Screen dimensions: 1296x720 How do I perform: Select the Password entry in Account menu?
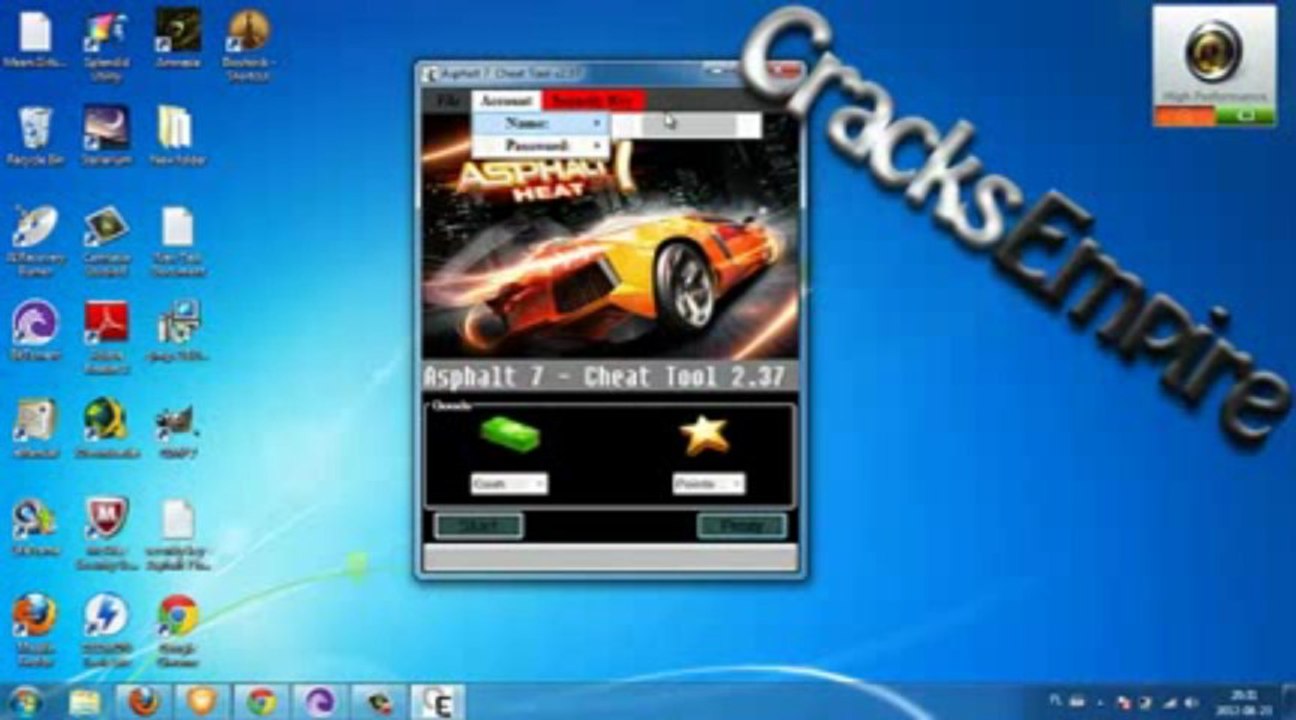point(541,146)
